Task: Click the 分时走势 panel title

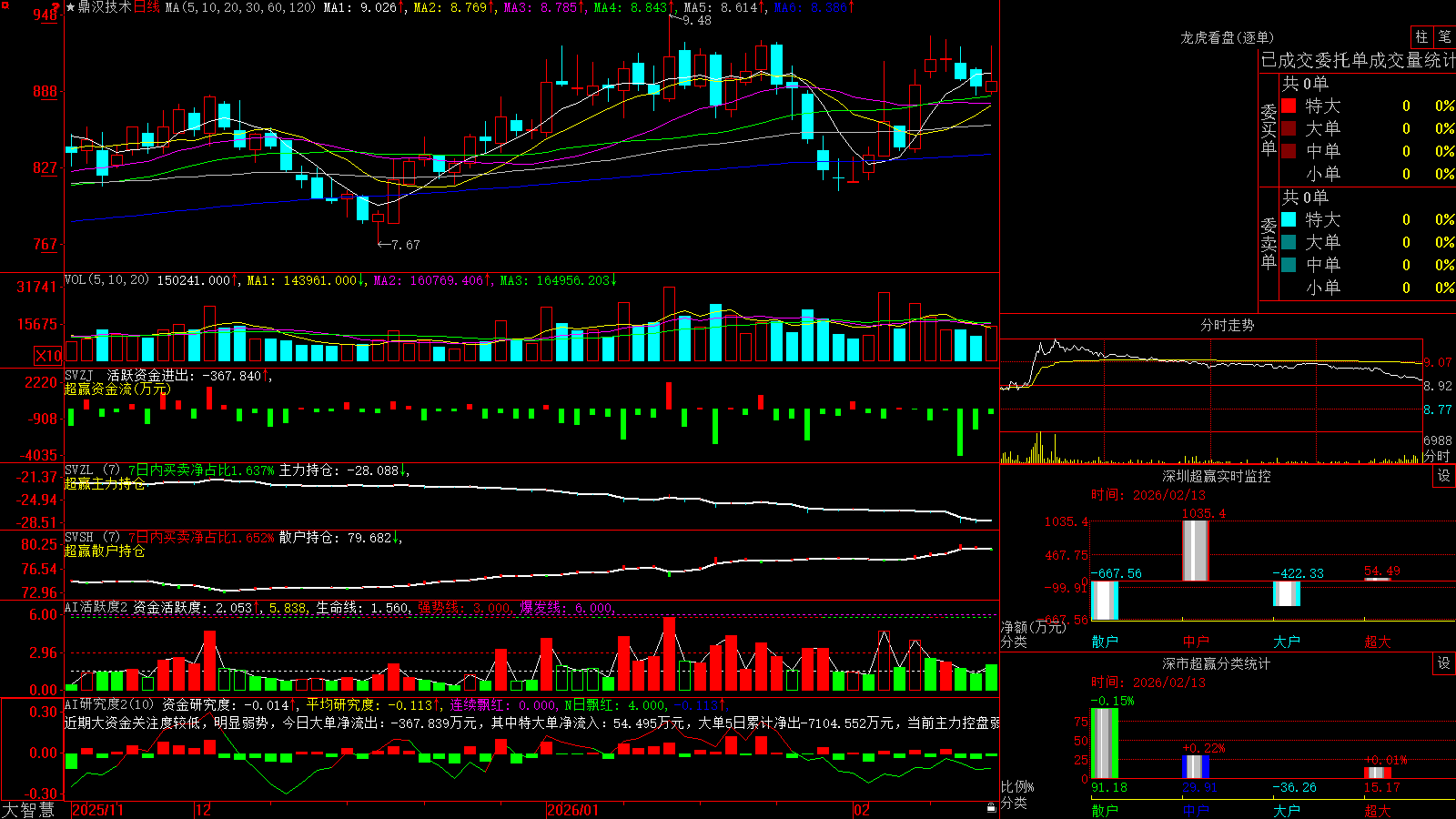Action: (x=1227, y=325)
